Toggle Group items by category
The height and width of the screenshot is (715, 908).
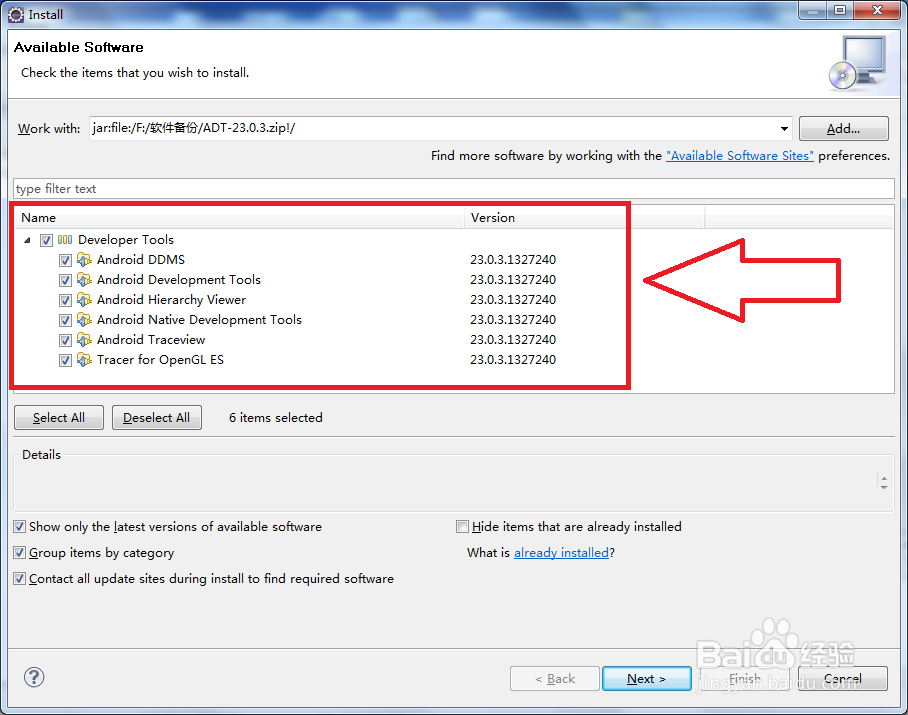(20, 553)
